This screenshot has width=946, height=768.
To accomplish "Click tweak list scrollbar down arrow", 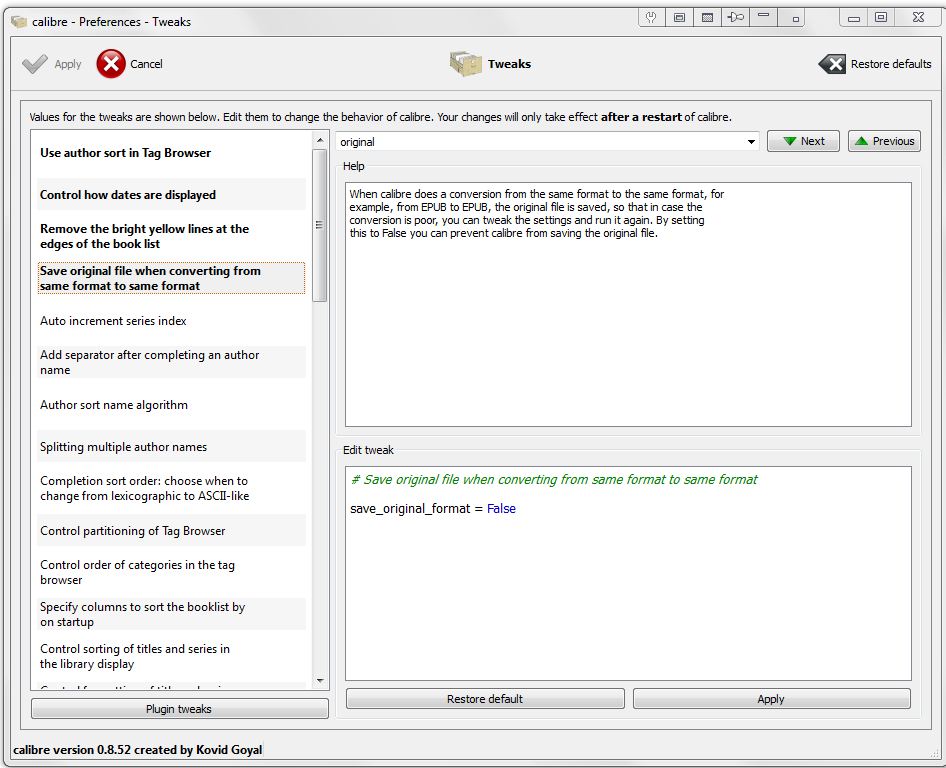I will (x=320, y=681).
